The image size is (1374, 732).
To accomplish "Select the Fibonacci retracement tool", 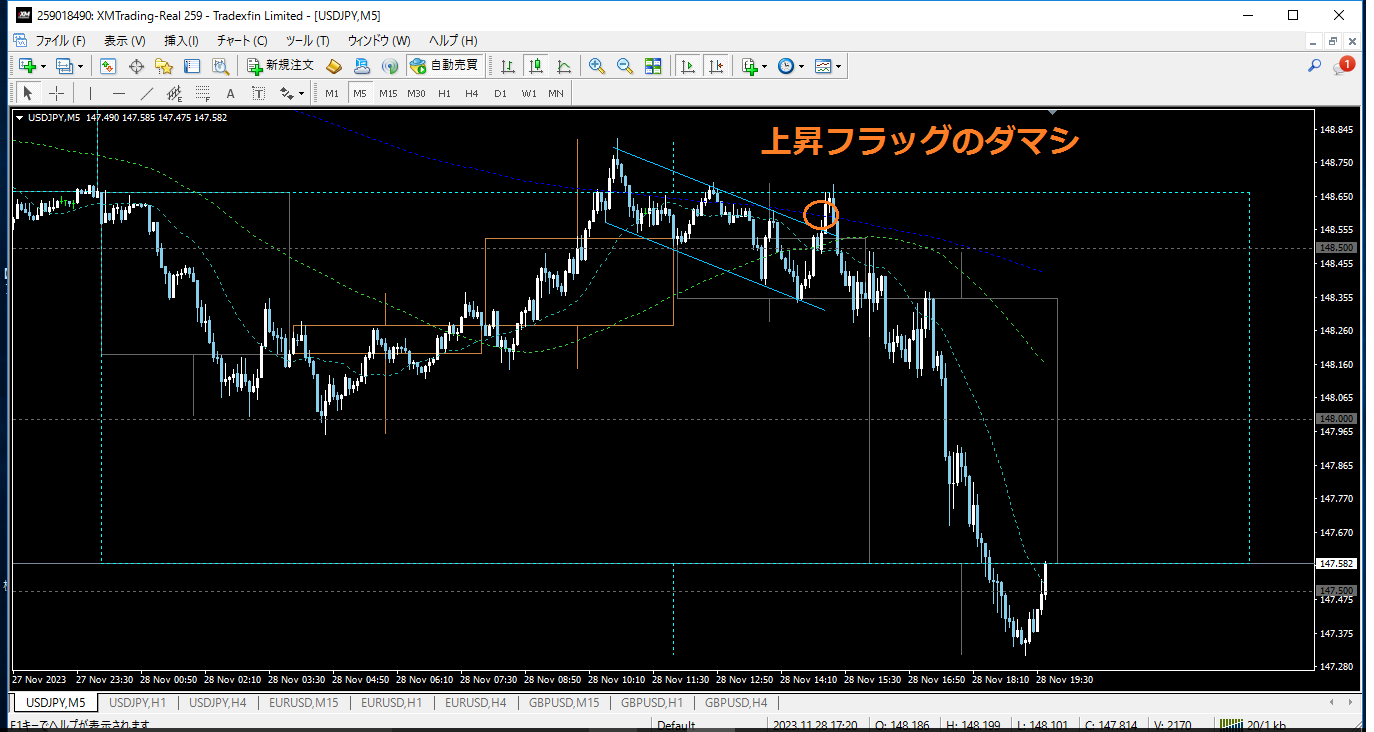I will click(x=203, y=93).
